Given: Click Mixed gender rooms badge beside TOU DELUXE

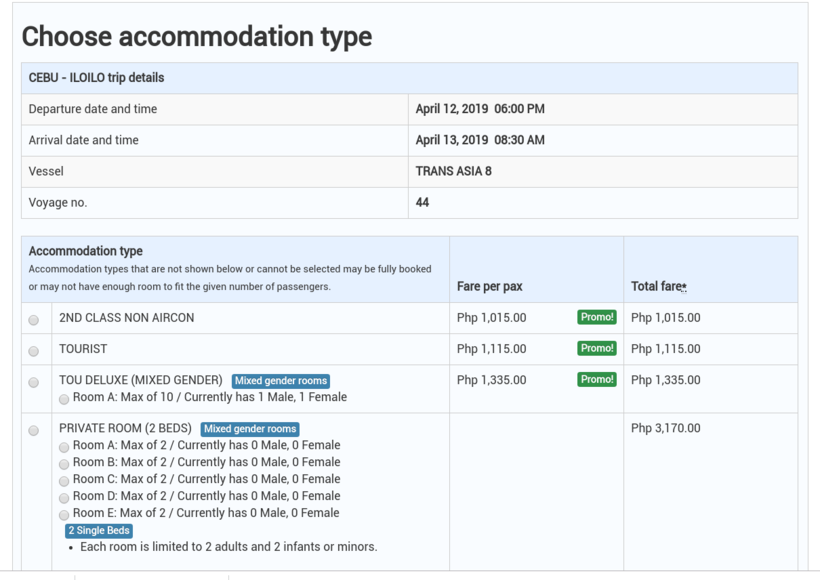Looking at the screenshot, I should [x=280, y=381].
